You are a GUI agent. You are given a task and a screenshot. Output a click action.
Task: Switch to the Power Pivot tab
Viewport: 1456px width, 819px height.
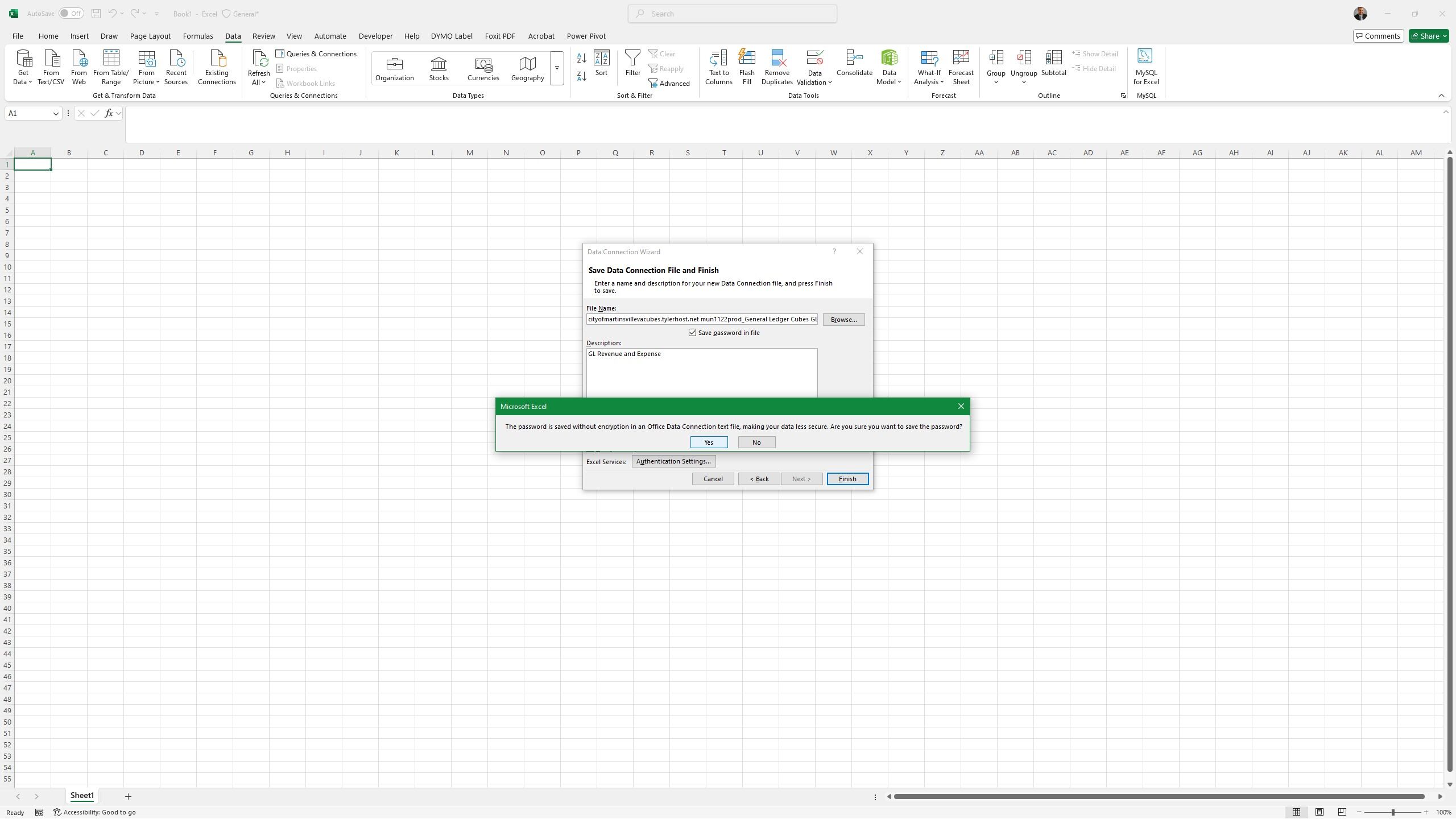[586, 36]
